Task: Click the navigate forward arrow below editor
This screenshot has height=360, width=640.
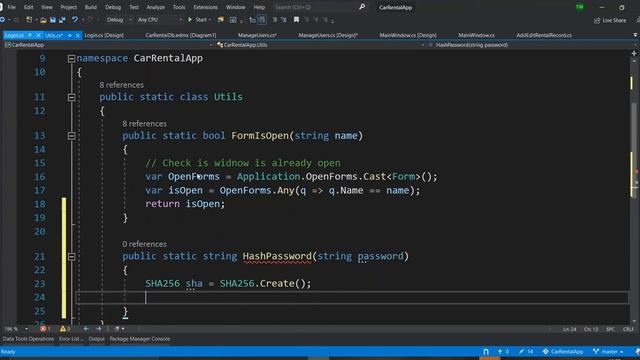Action: tap(98, 329)
